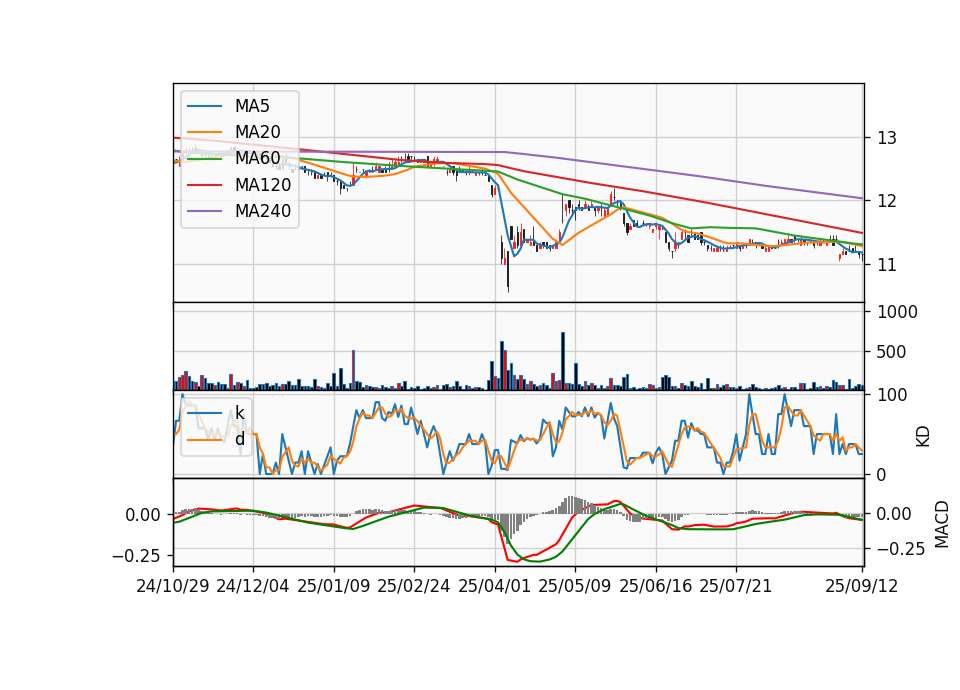Click the blue MA5 legend line sample
This screenshot has width=960, height=690.
click(x=204, y=106)
